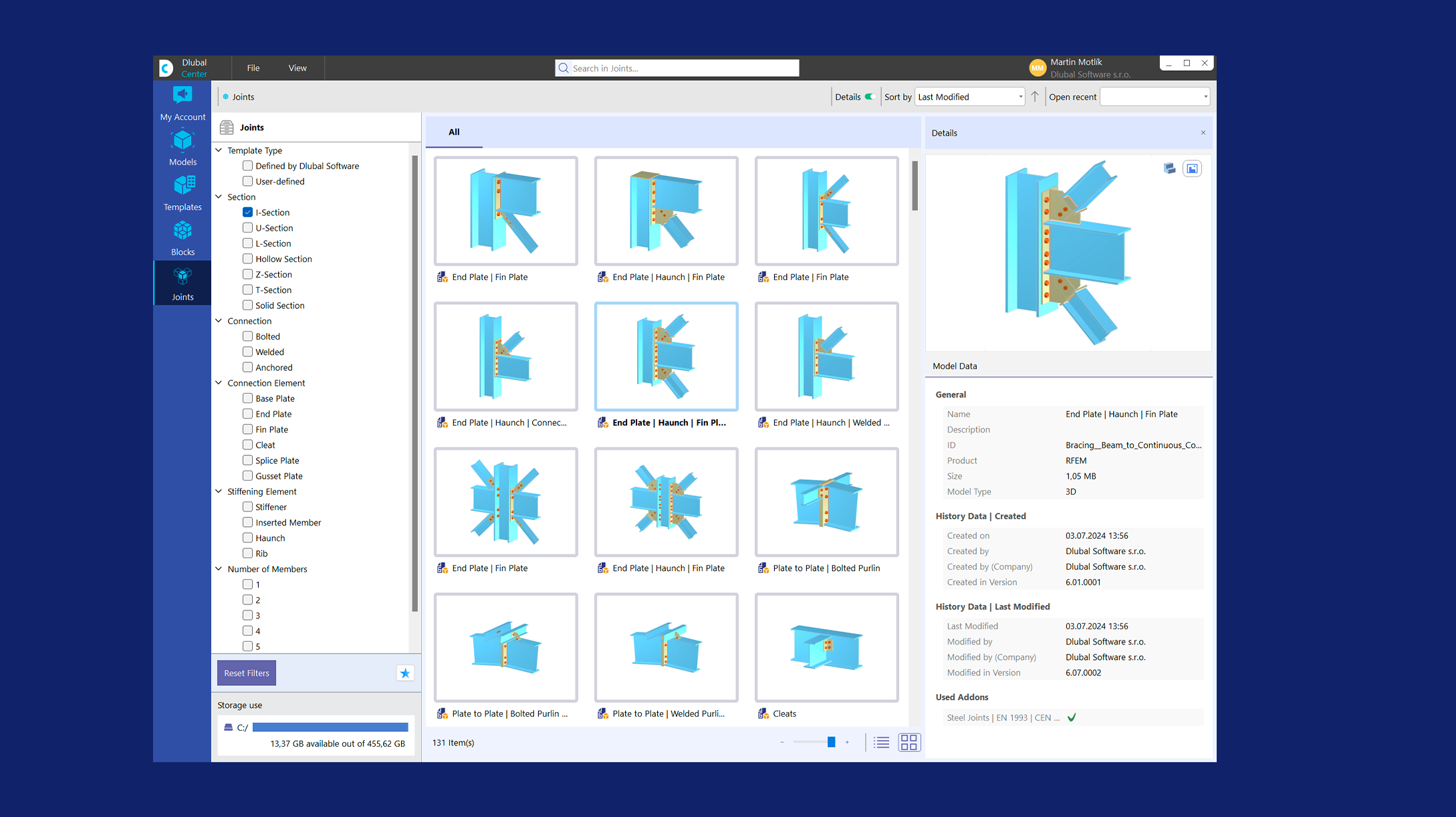The width and height of the screenshot is (1456, 817).
Task: Turn off the Details toggle
Action: coord(870,96)
